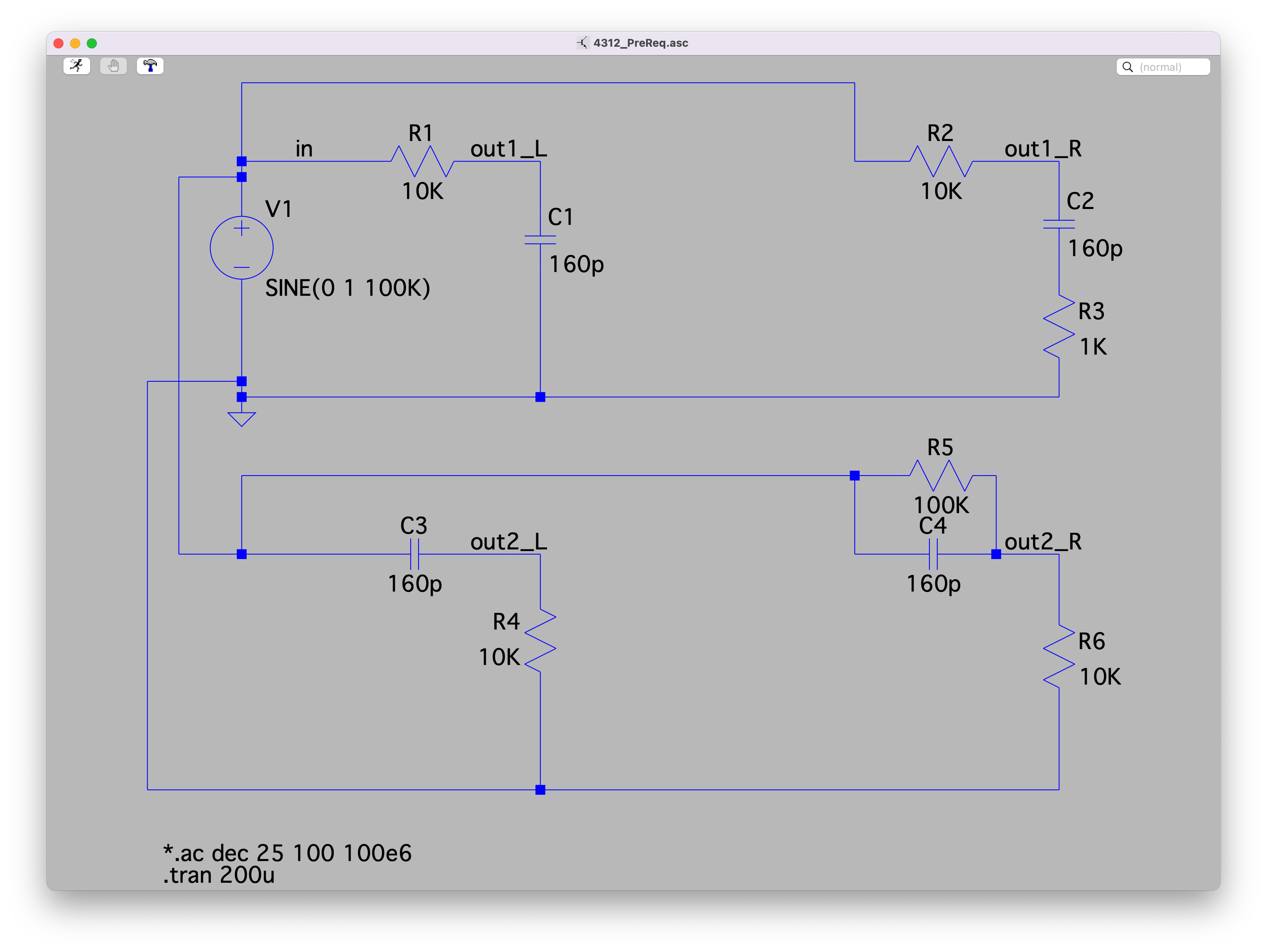The height and width of the screenshot is (952, 1267).
Task: Click the 4312_PreReq.asc window title
Action: [x=640, y=43]
